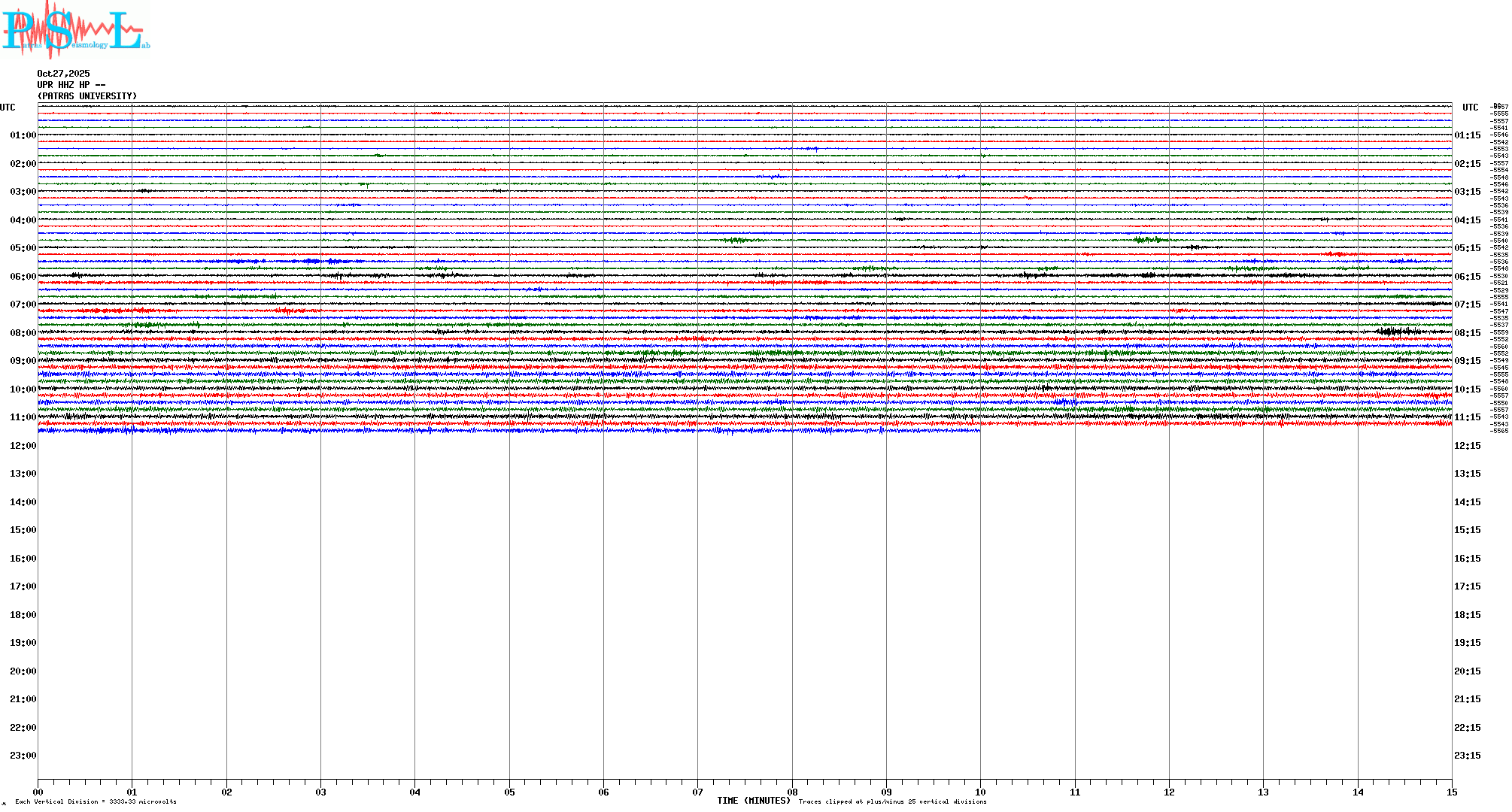Click the end of the last blue trace
Image resolution: width=1512 pixels, height=812 pixels.
point(979,430)
